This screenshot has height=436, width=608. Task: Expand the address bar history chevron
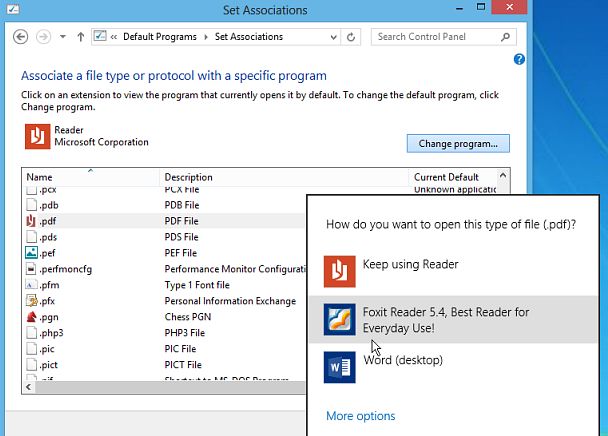pyautogui.click(x=333, y=37)
